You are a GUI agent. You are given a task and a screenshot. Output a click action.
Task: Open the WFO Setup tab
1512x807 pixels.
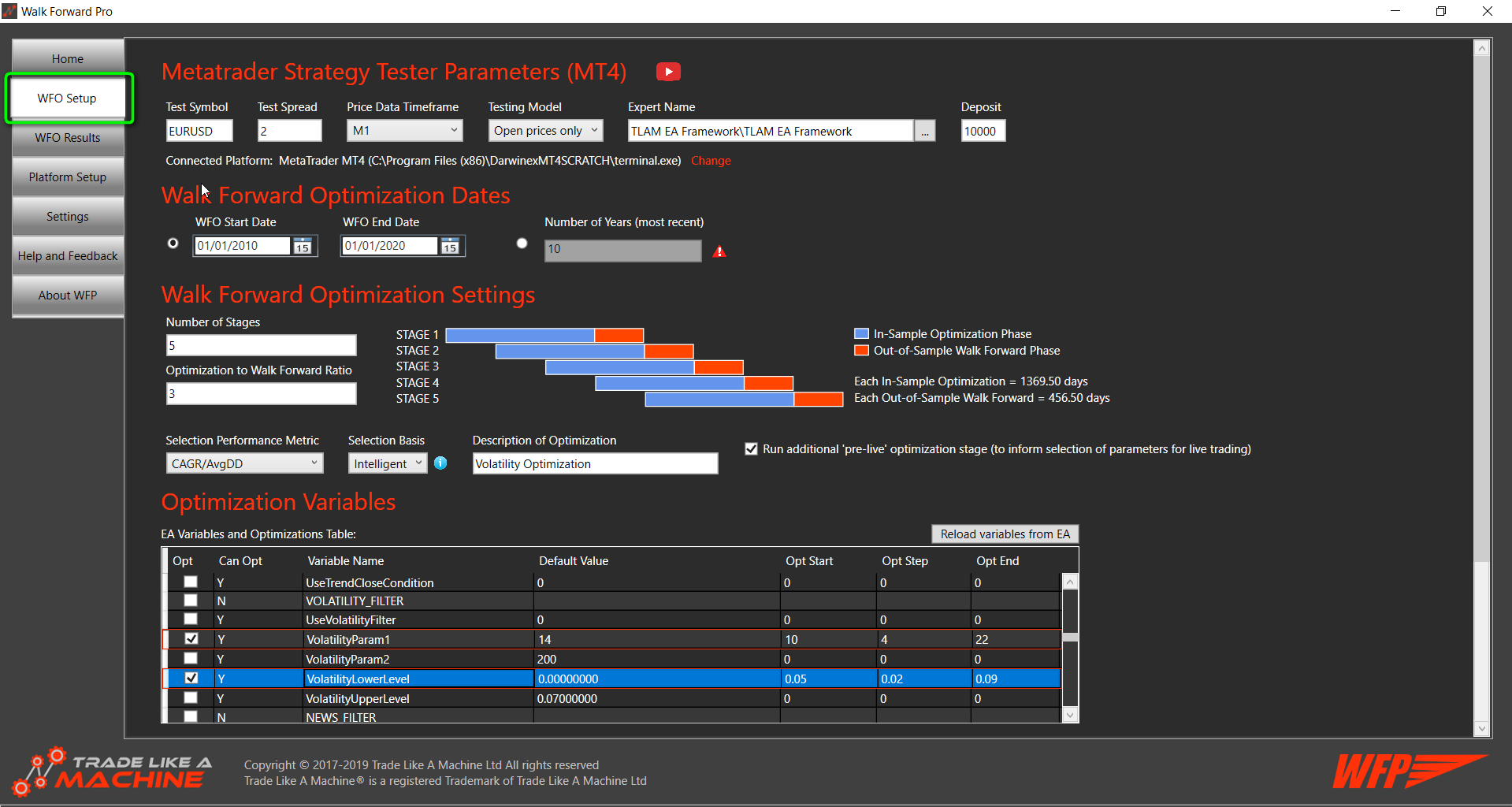click(68, 99)
